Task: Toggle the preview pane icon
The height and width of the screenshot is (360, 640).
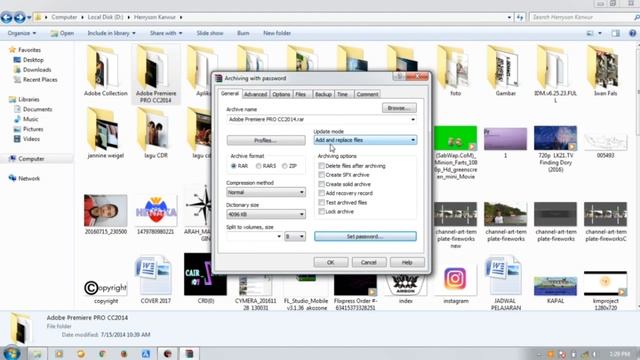Action: 616,33
